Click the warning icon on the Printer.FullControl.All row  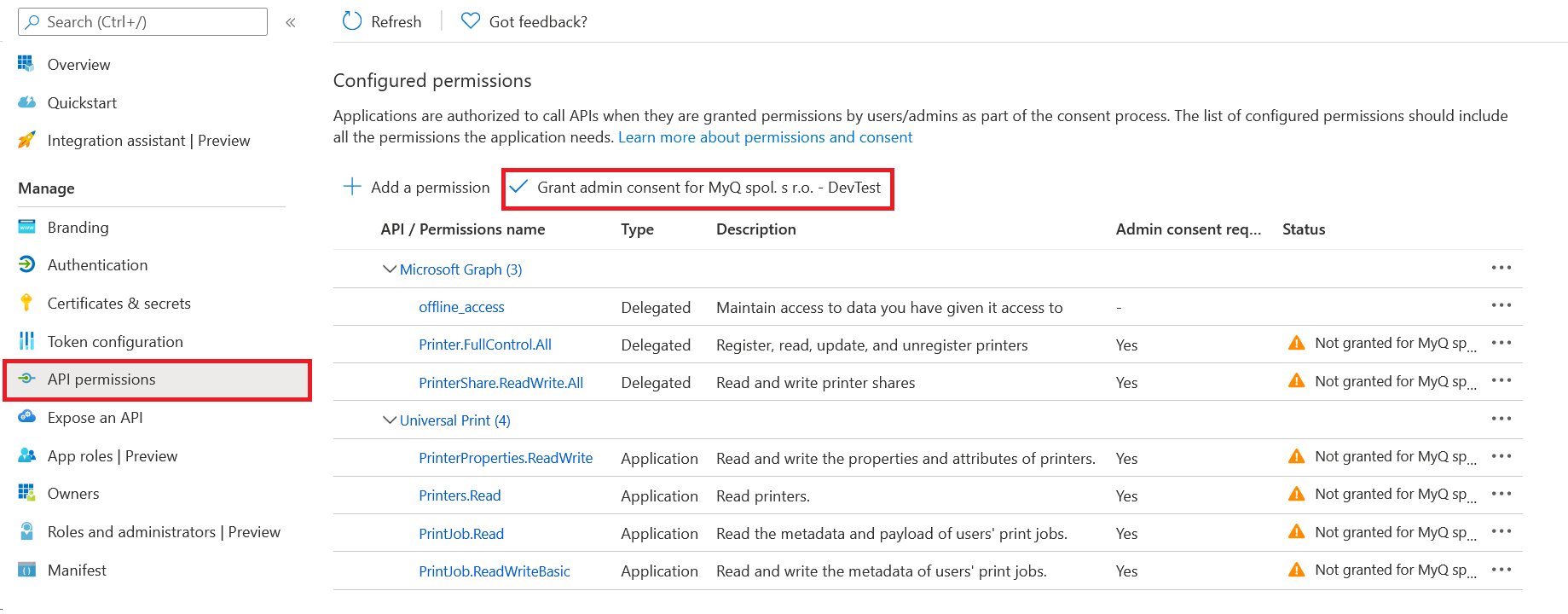[1296, 344]
